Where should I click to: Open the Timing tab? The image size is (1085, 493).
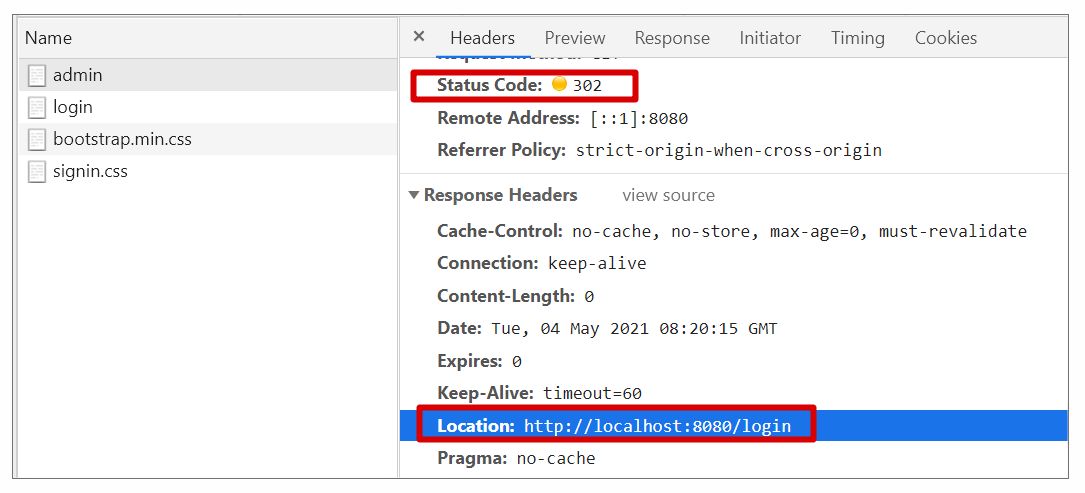(x=857, y=38)
